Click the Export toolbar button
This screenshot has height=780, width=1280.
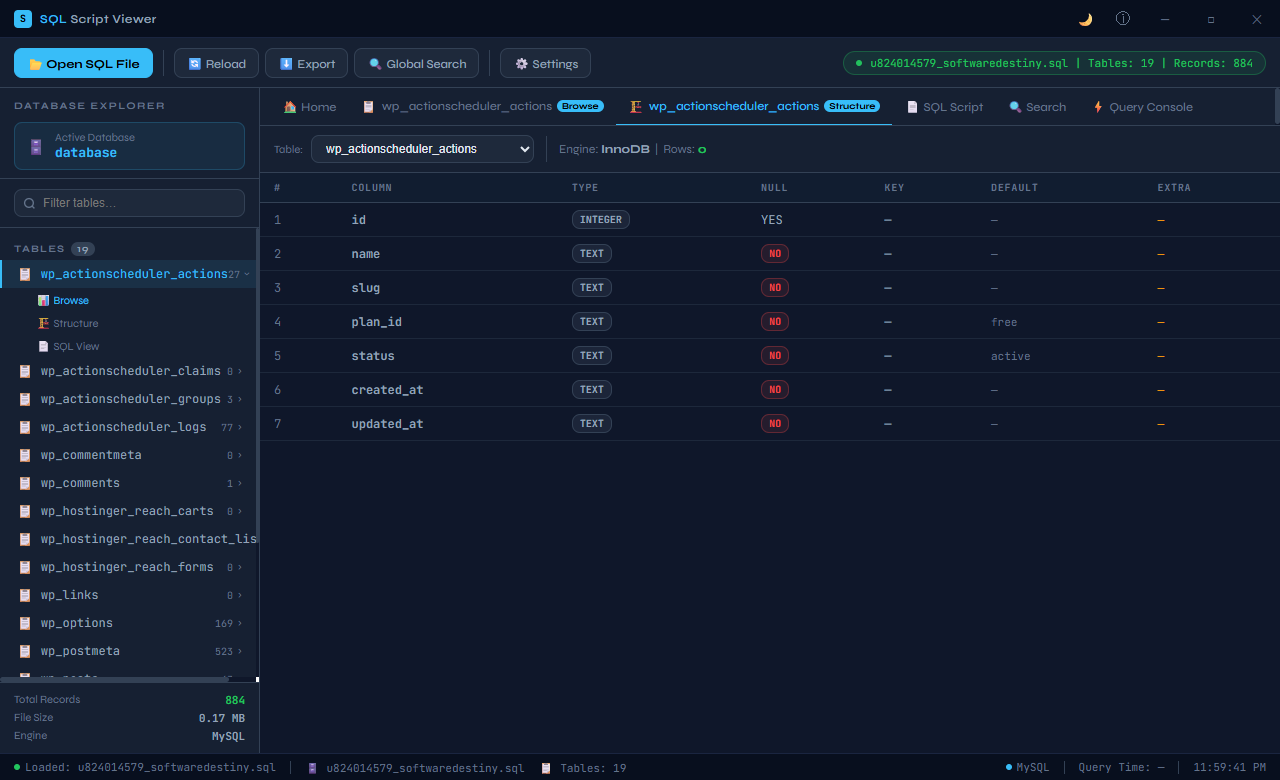(x=307, y=63)
